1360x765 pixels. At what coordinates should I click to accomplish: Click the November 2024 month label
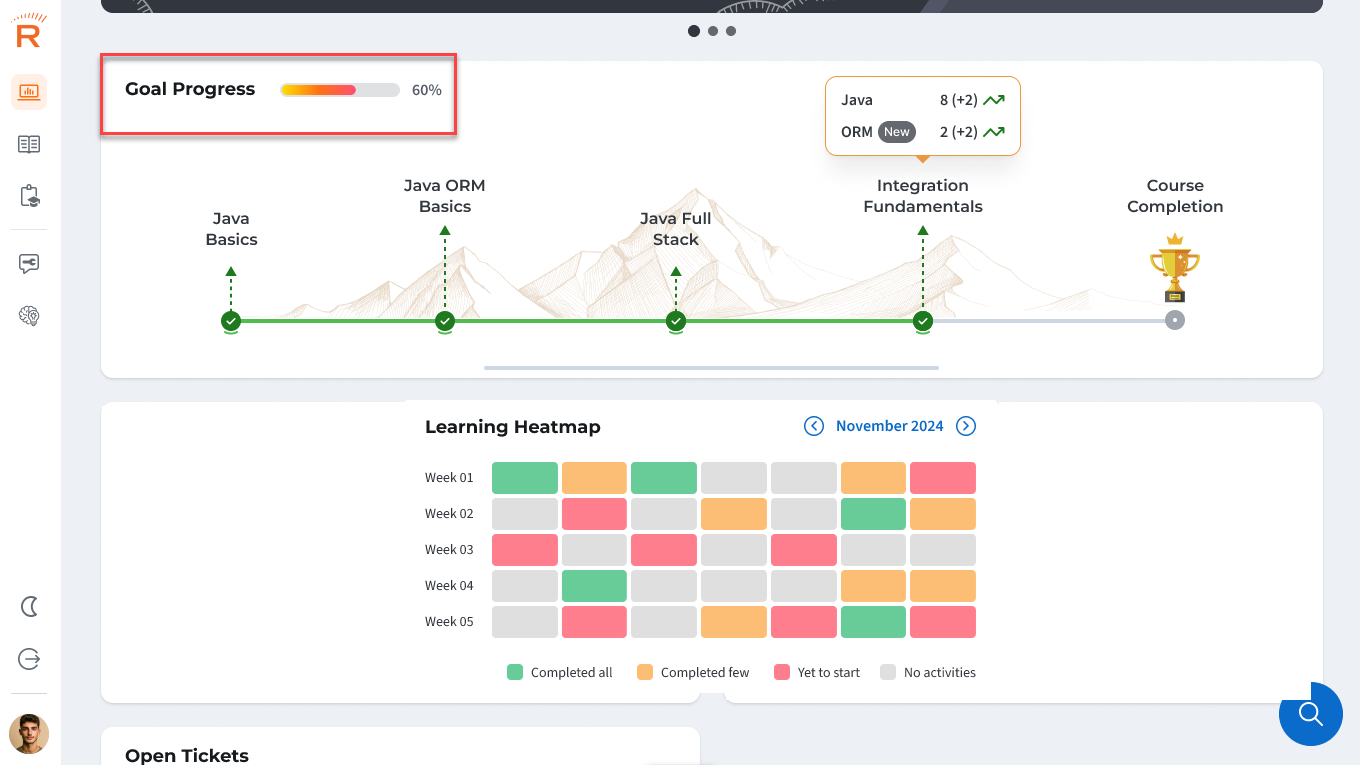click(x=890, y=426)
